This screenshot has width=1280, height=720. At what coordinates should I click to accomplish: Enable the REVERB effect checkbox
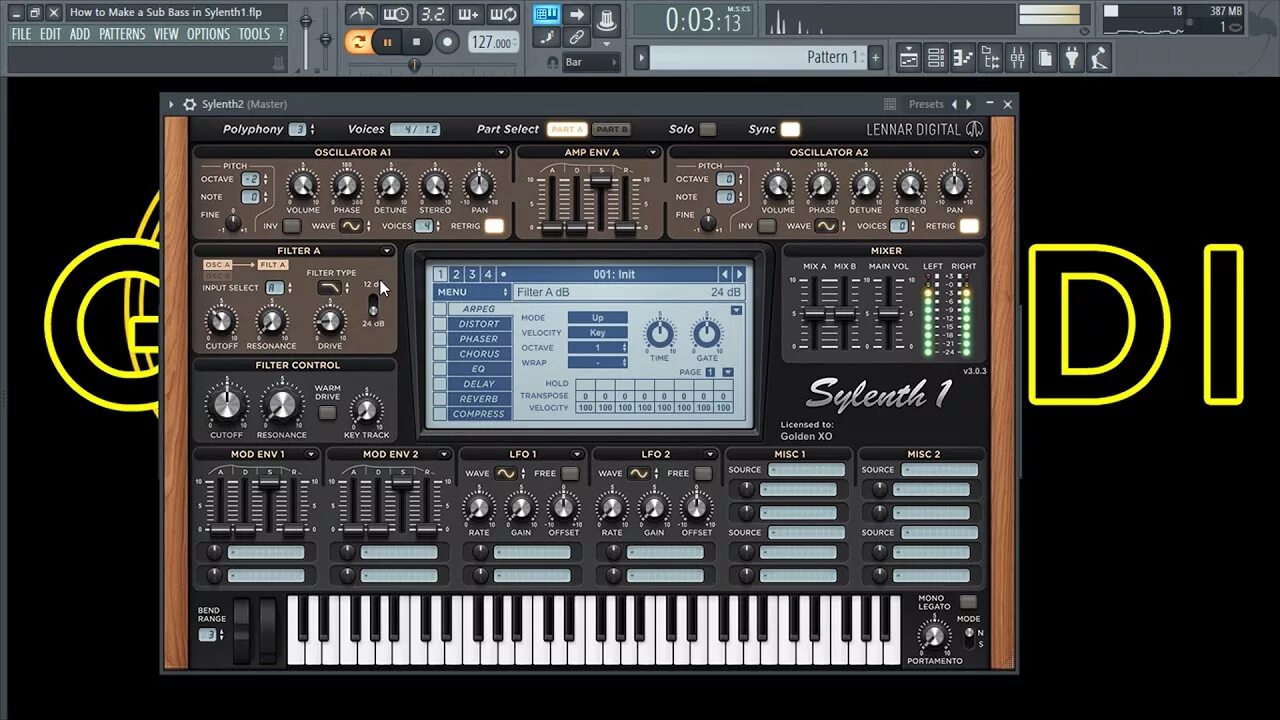tap(440, 399)
